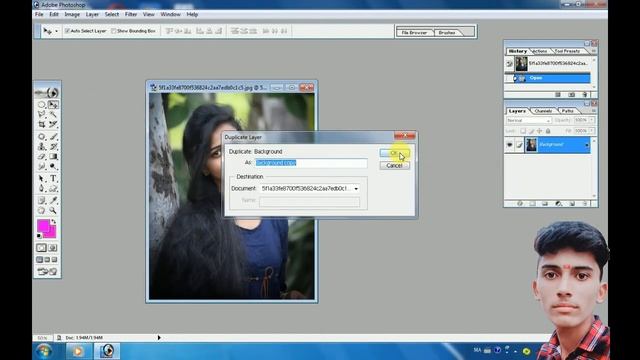The width and height of the screenshot is (640, 360).
Task: Click the layer style icon in Layers panel
Action: point(520,203)
